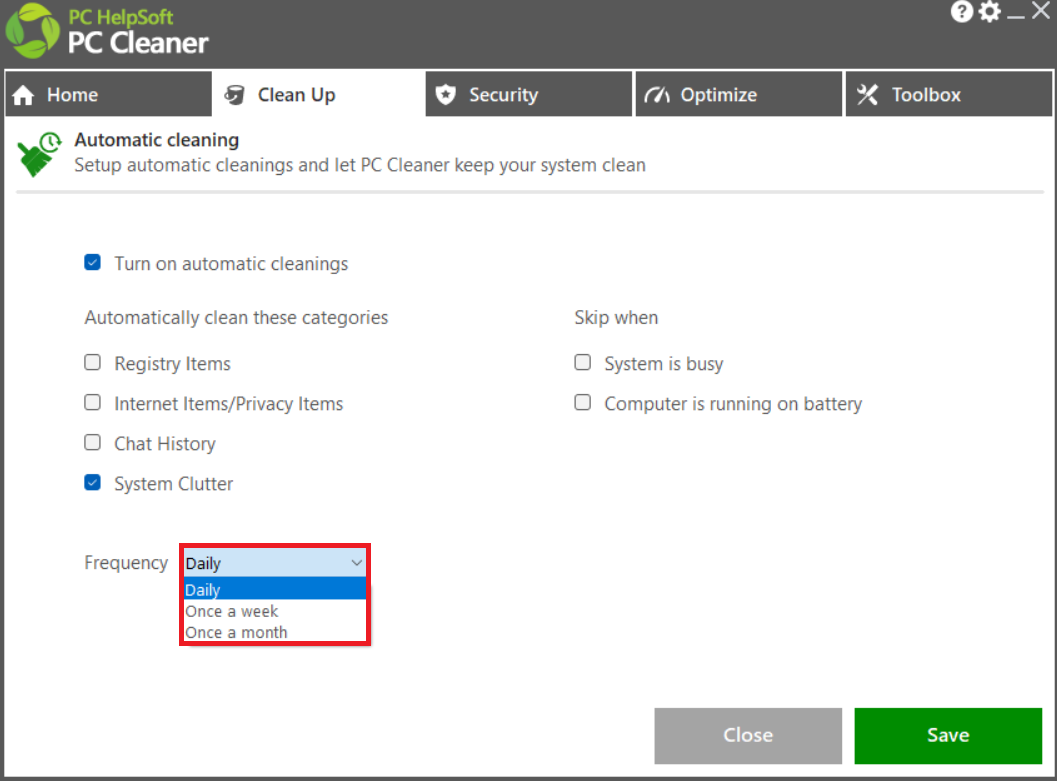Go to the Home tab

pos(109,94)
